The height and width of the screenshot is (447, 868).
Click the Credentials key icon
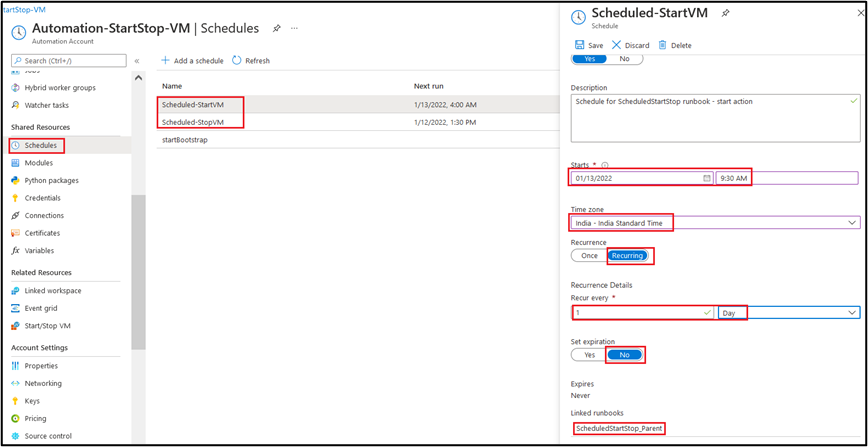point(16,198)
